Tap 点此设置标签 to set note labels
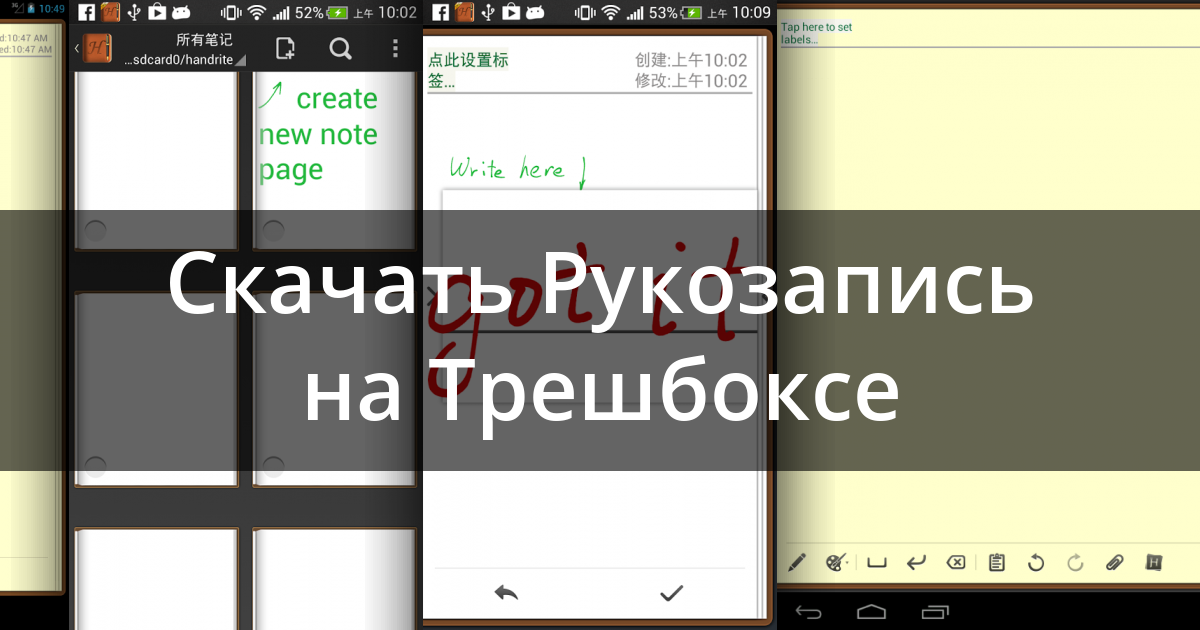Screen dimensions: 1200x630 coord(468,70)
